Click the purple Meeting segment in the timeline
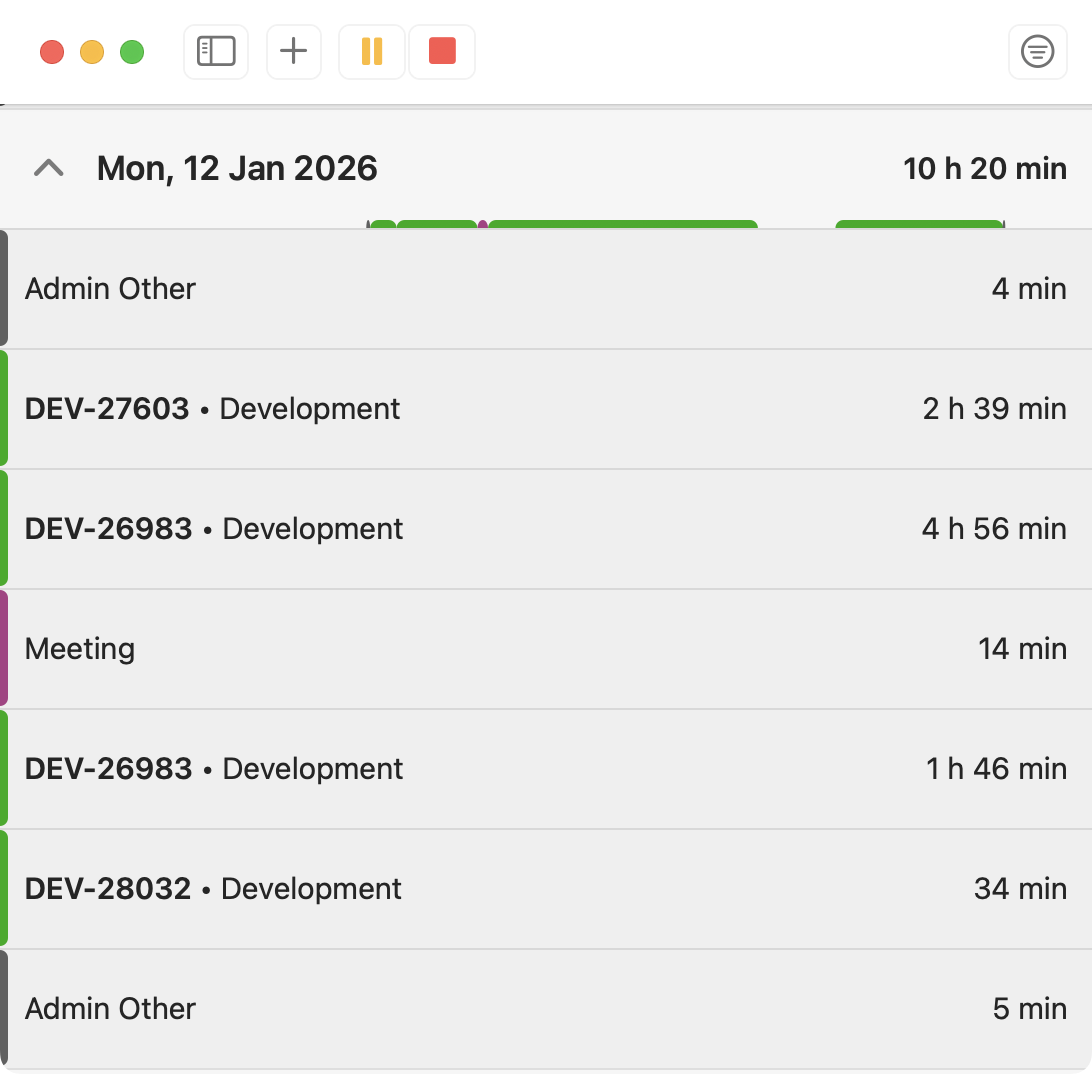The image size is (1092, 1074). (484, 227)
